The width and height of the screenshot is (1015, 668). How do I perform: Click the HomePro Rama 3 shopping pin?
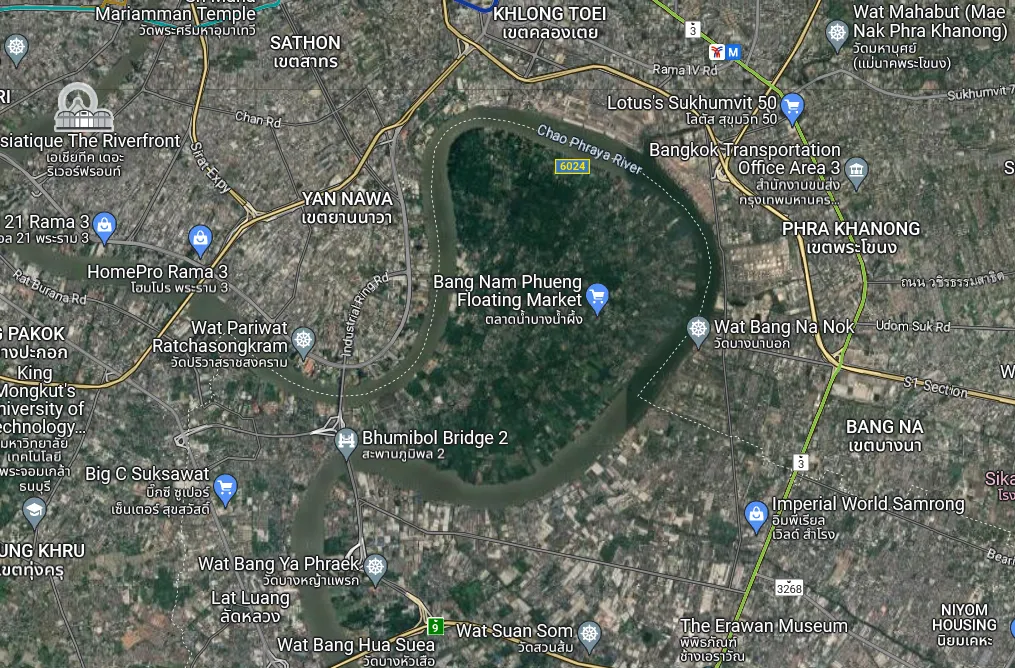tap(201, 240)
